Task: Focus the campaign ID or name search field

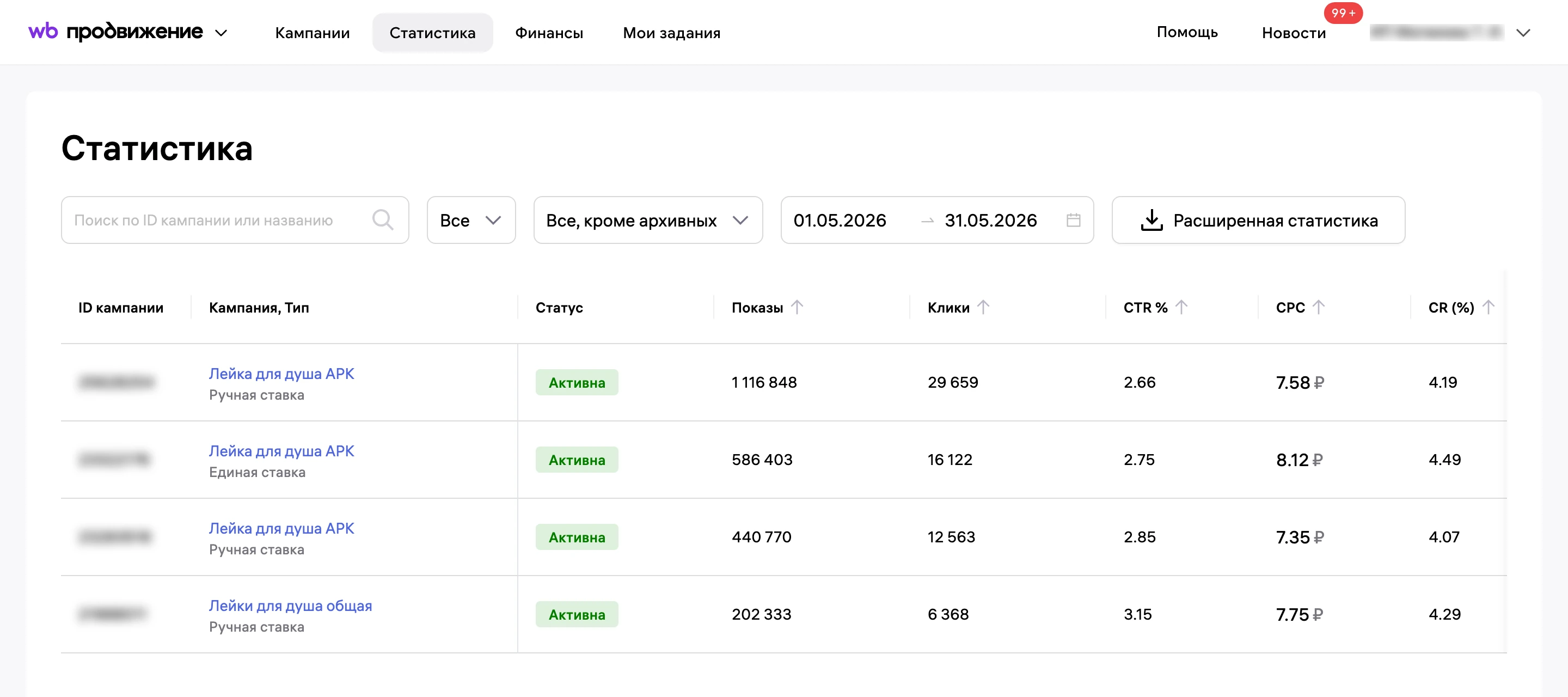Action: coord(235,220)
